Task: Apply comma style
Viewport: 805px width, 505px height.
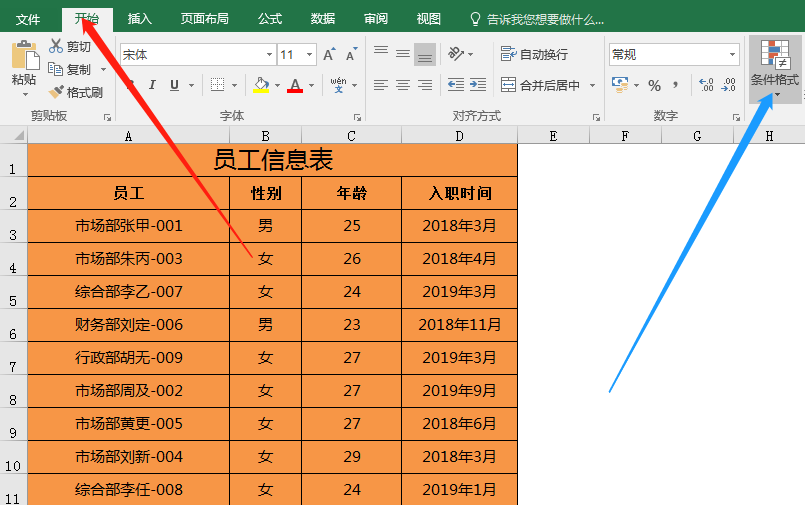Action: [x=676, y=85]
